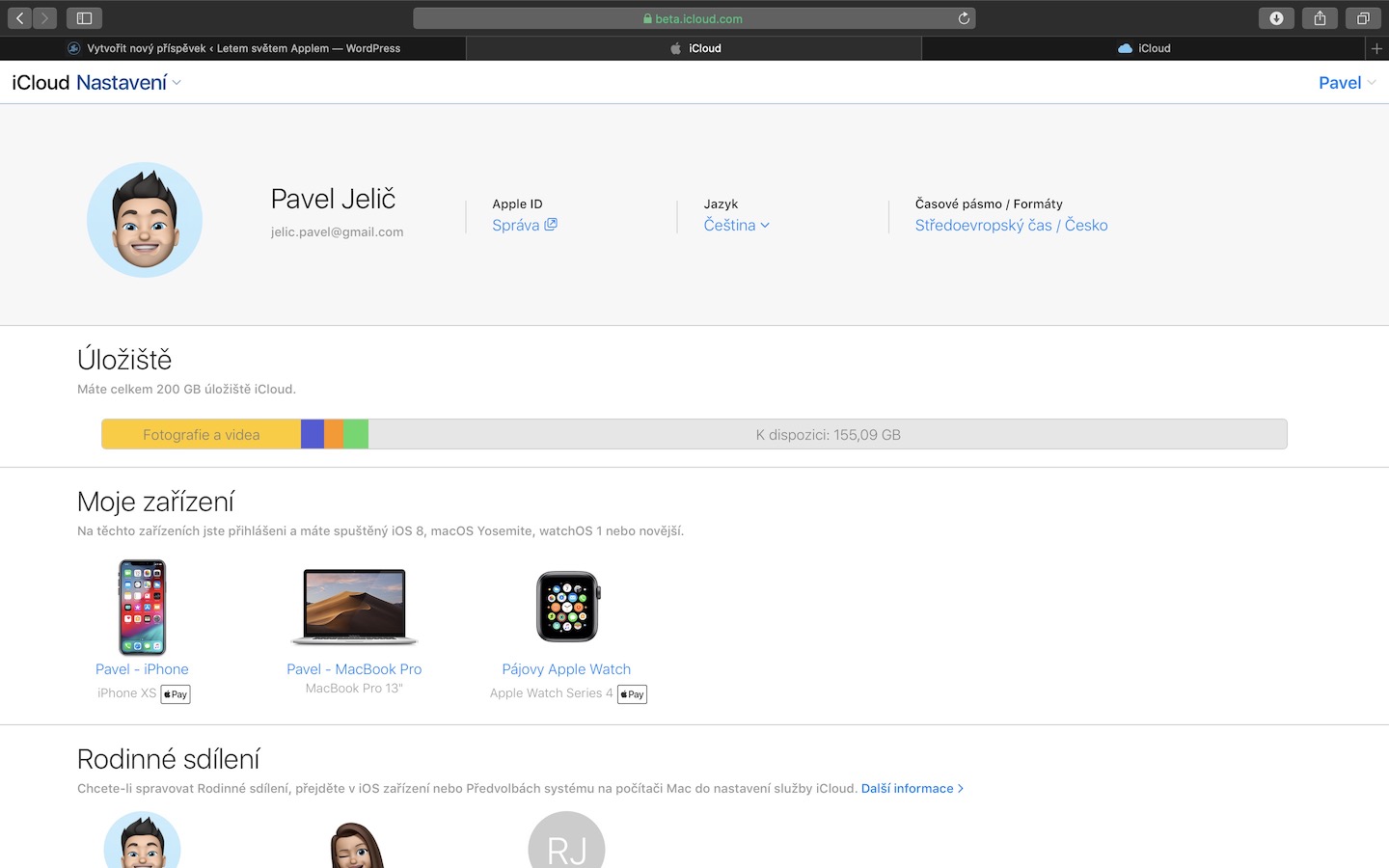Click the orange storage bar segment
This screenshot has height=868, width=1389.
coord(334,434)
